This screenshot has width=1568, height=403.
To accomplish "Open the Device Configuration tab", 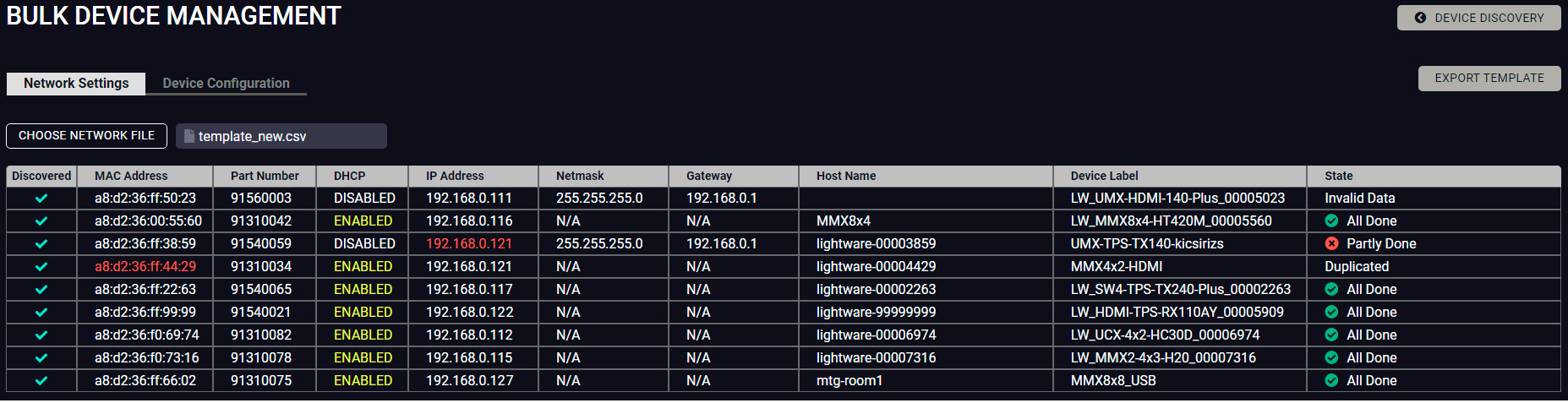I will tap(226, 83).
